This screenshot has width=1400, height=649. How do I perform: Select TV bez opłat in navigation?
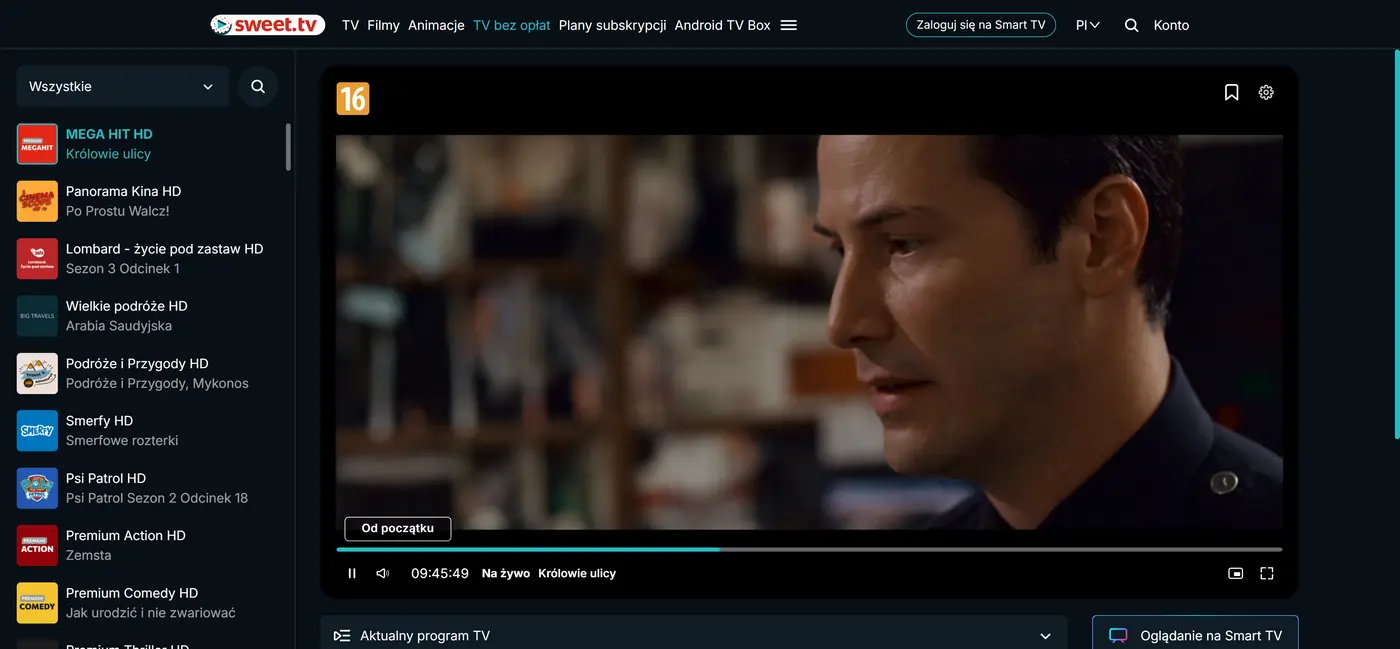(x=512, y=25)
